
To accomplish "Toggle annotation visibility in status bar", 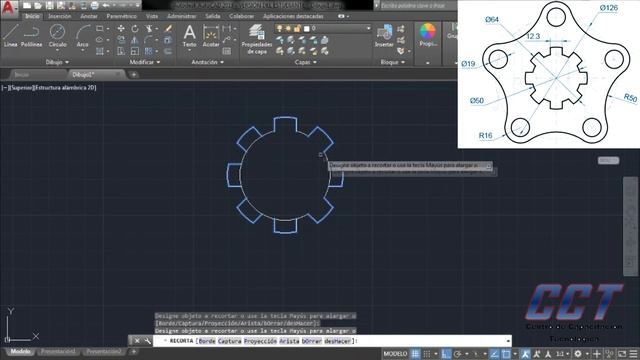I will (x=525, y=353).
